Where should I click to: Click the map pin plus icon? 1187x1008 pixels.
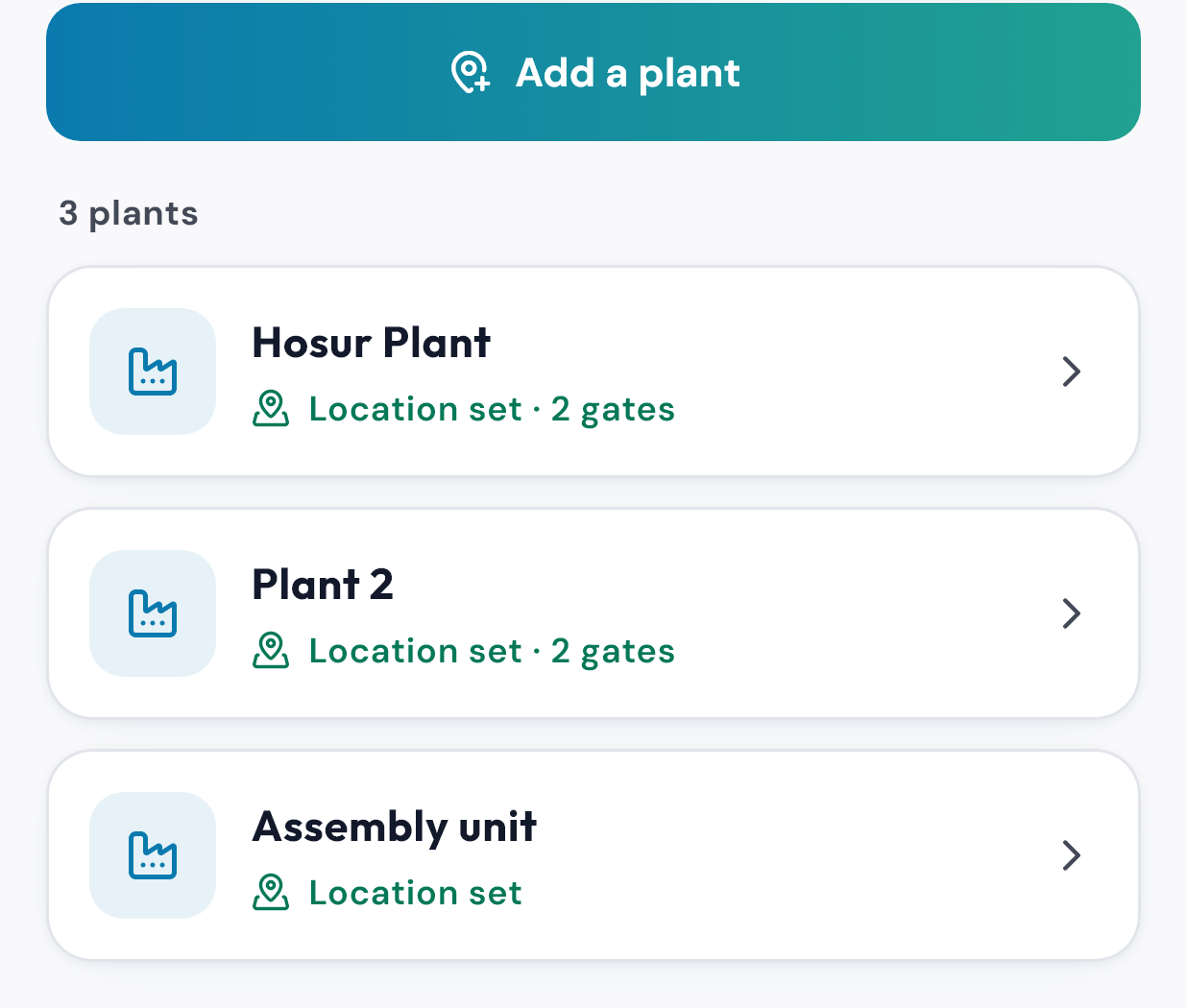point(471,73)
